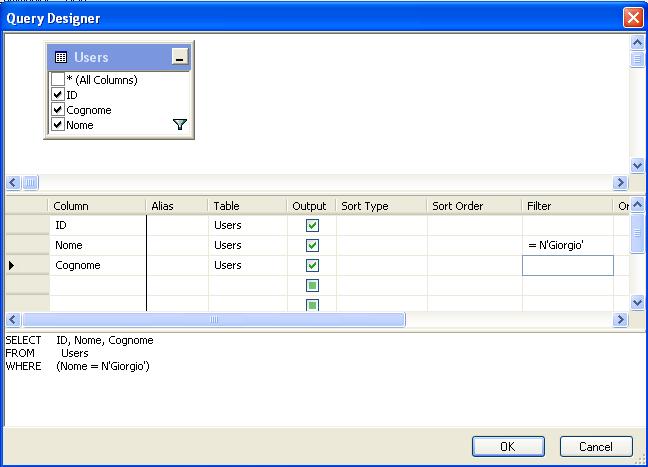Click grid pane scroll down arrow
The image size is (648, 467).
click(637, 303)
